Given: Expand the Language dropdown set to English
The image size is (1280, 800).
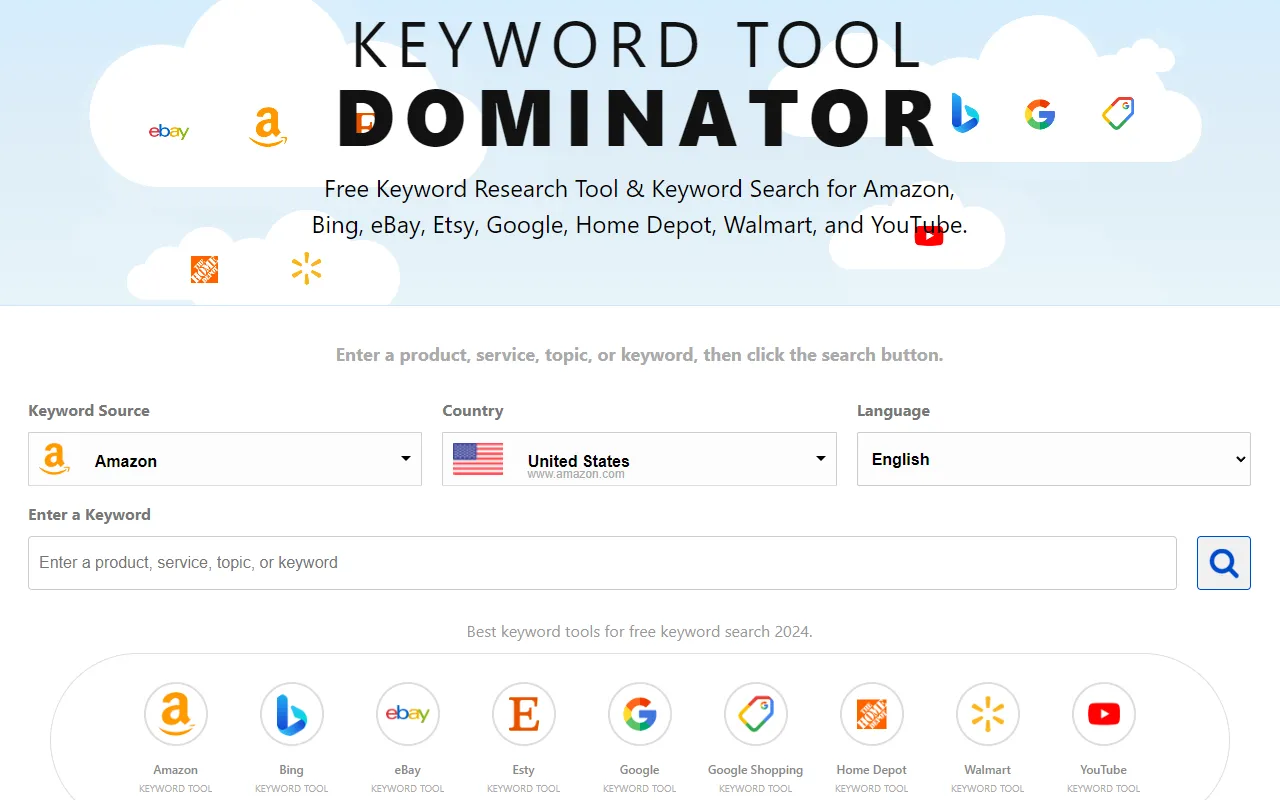Looking at the screenshot, I should click(x=1054, y=459).
